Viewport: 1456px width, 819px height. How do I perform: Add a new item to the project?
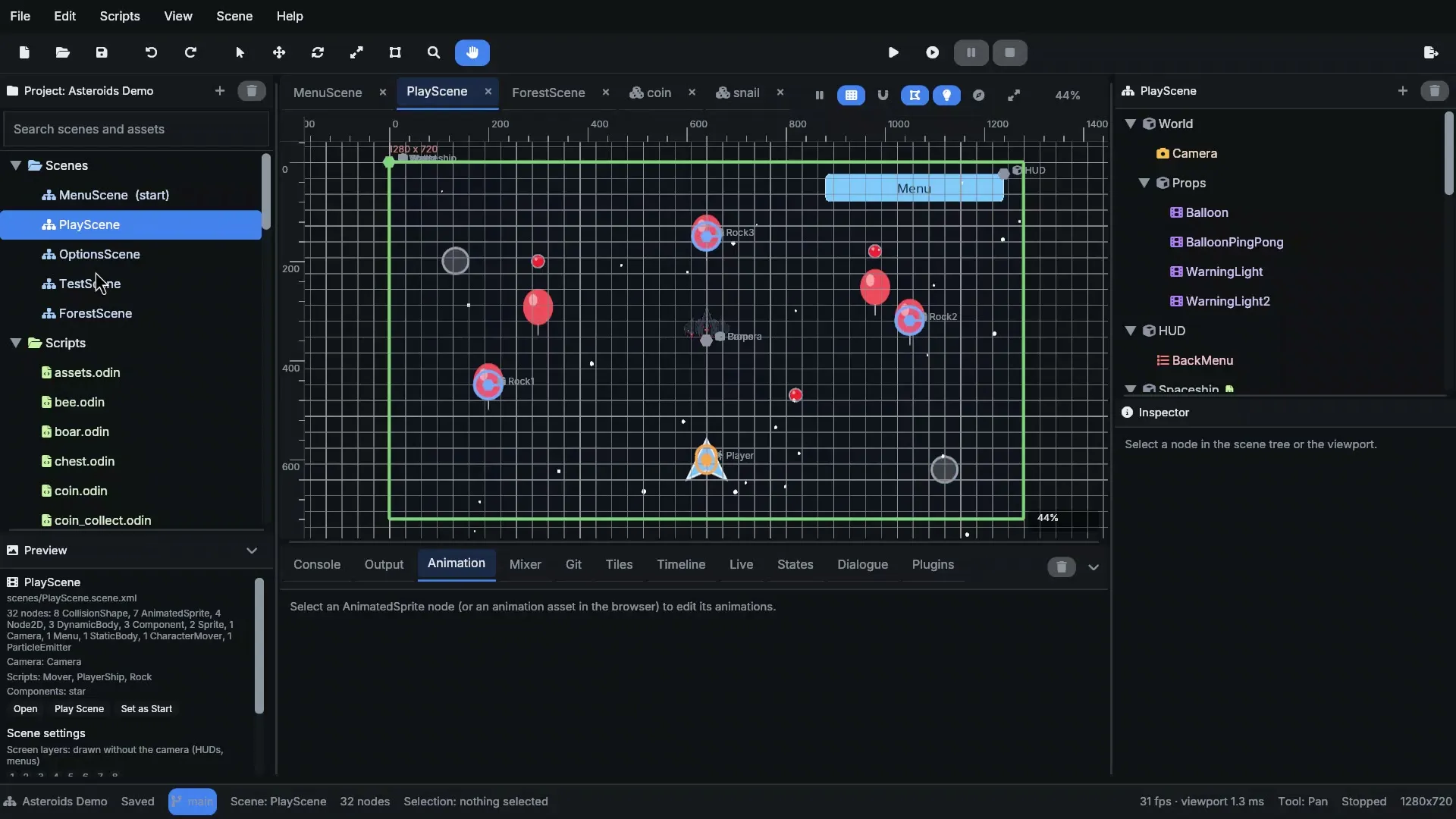click(x=220, y=91)
